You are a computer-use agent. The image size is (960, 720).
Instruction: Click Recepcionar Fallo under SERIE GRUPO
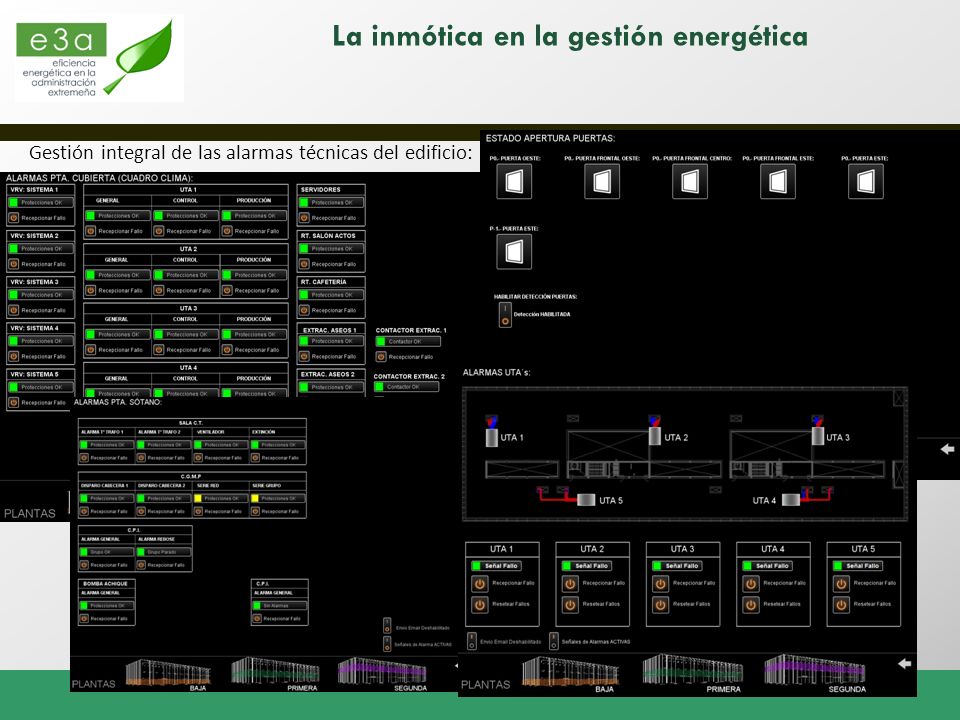point(255,511)
